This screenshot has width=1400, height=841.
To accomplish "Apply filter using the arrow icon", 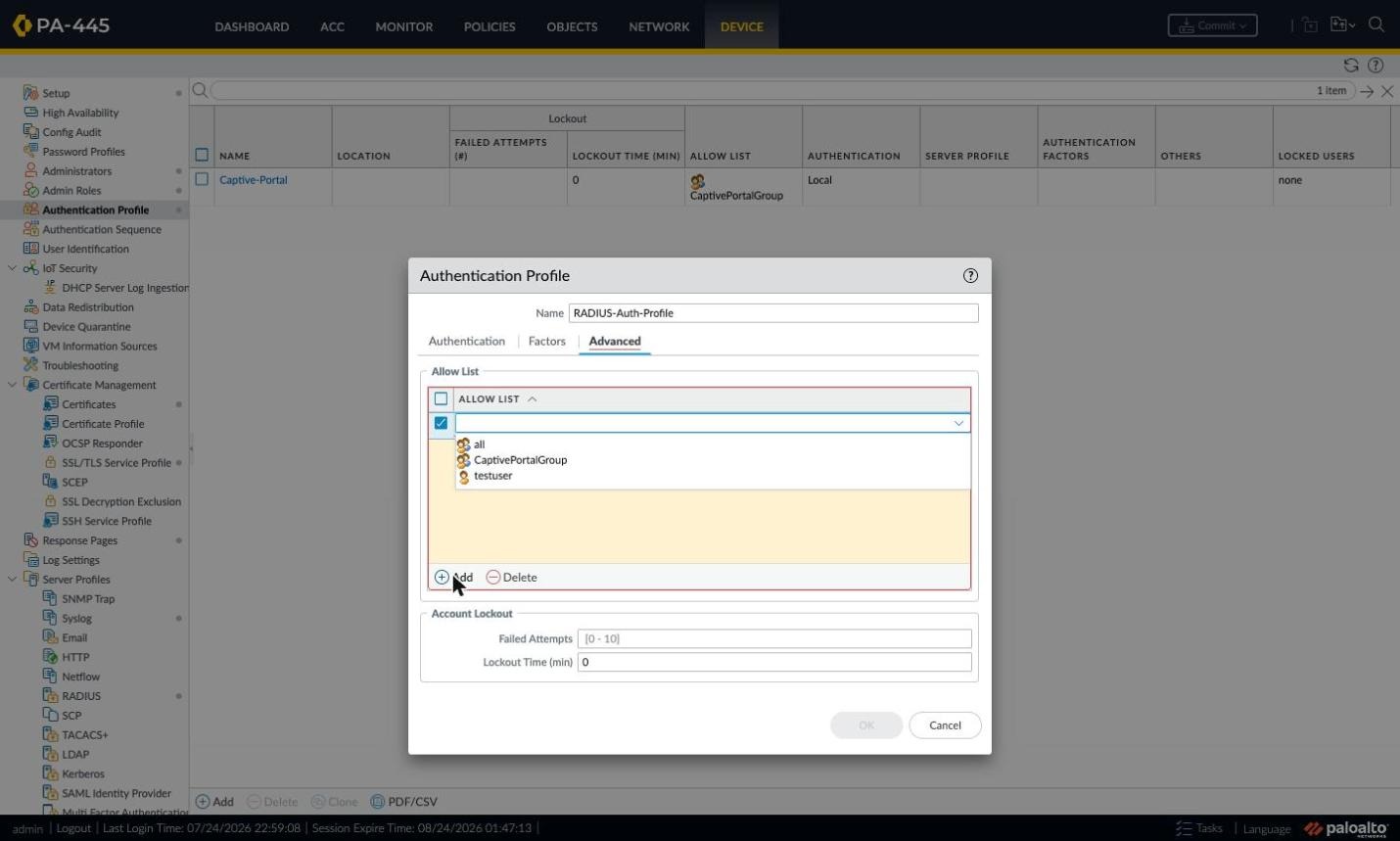I will coord(1367,91).
